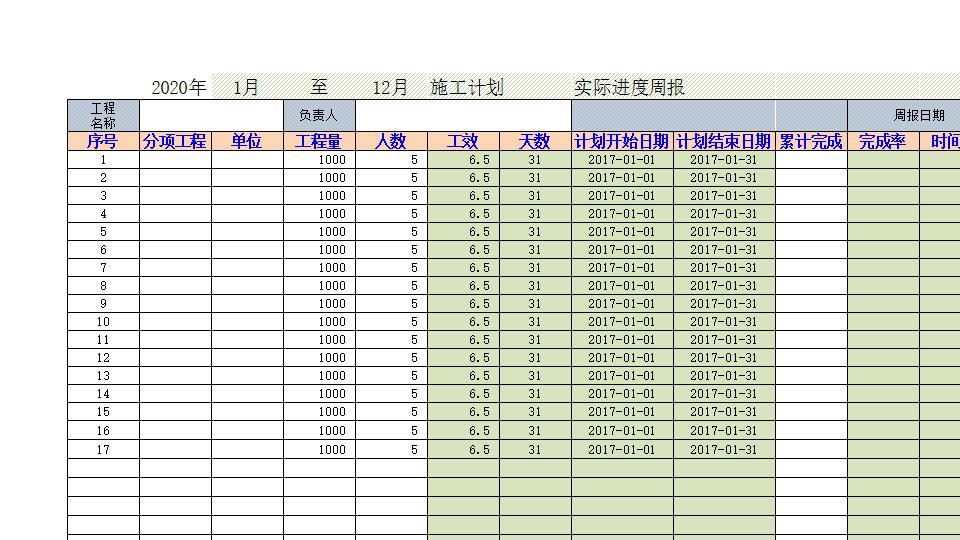This screenshot has height=540, width=960.
Task: Select the 6.5 工效 cell in row 10
Action: 463,321
